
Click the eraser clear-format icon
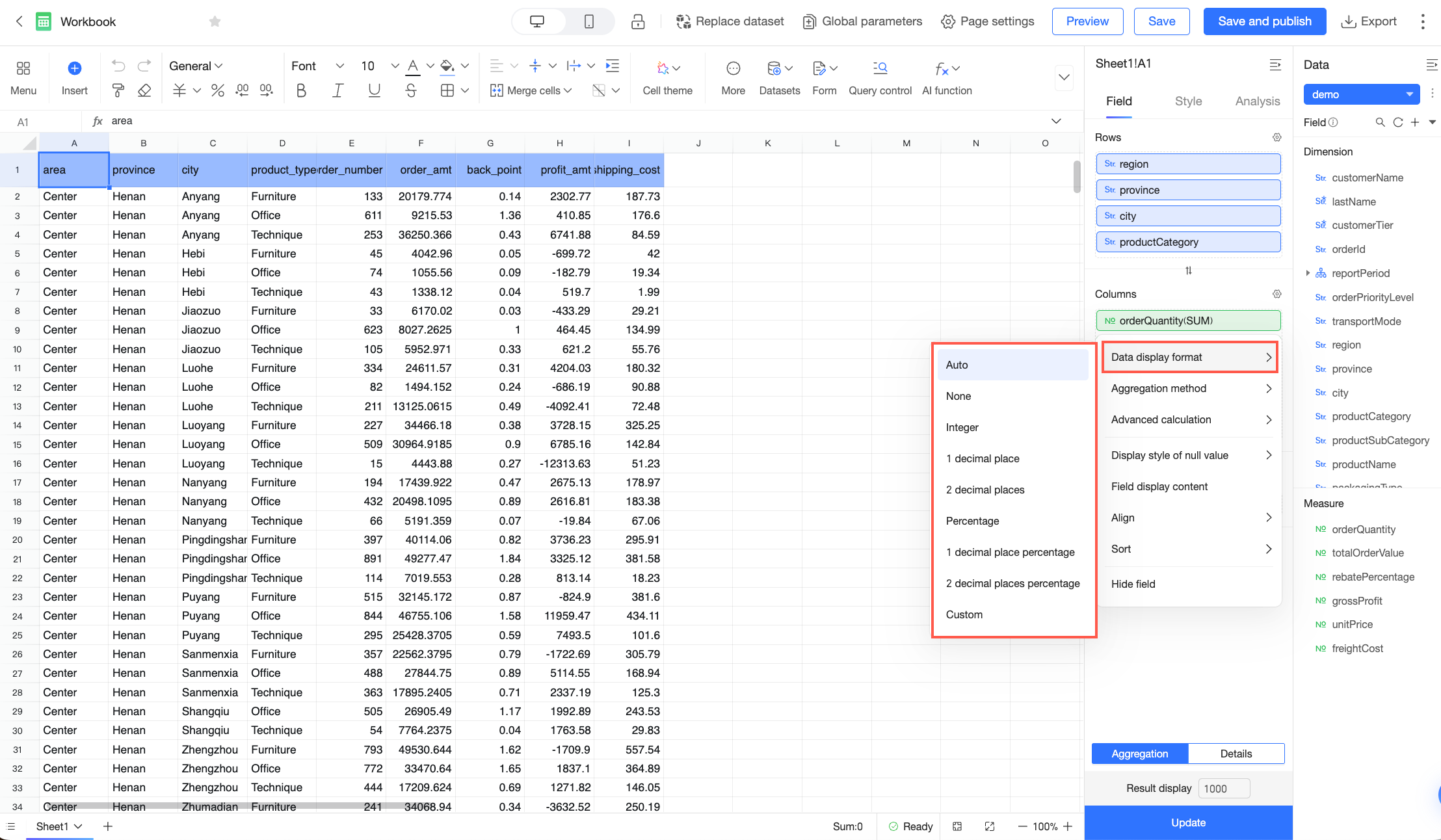coord(144,90)
